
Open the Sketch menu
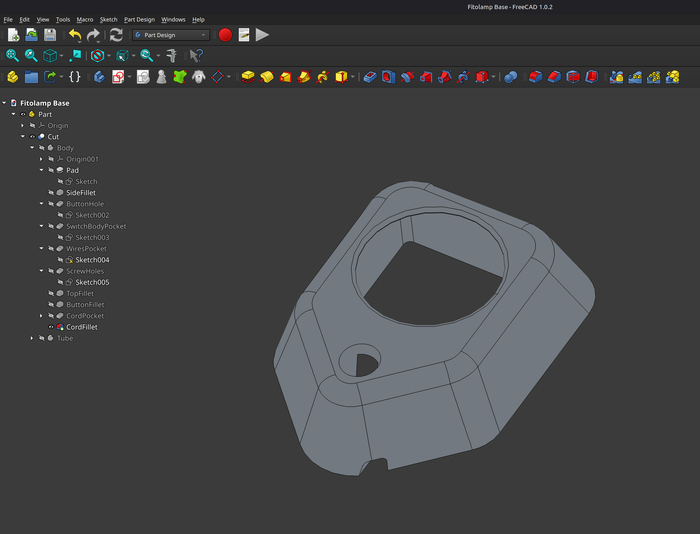point(108,19)
